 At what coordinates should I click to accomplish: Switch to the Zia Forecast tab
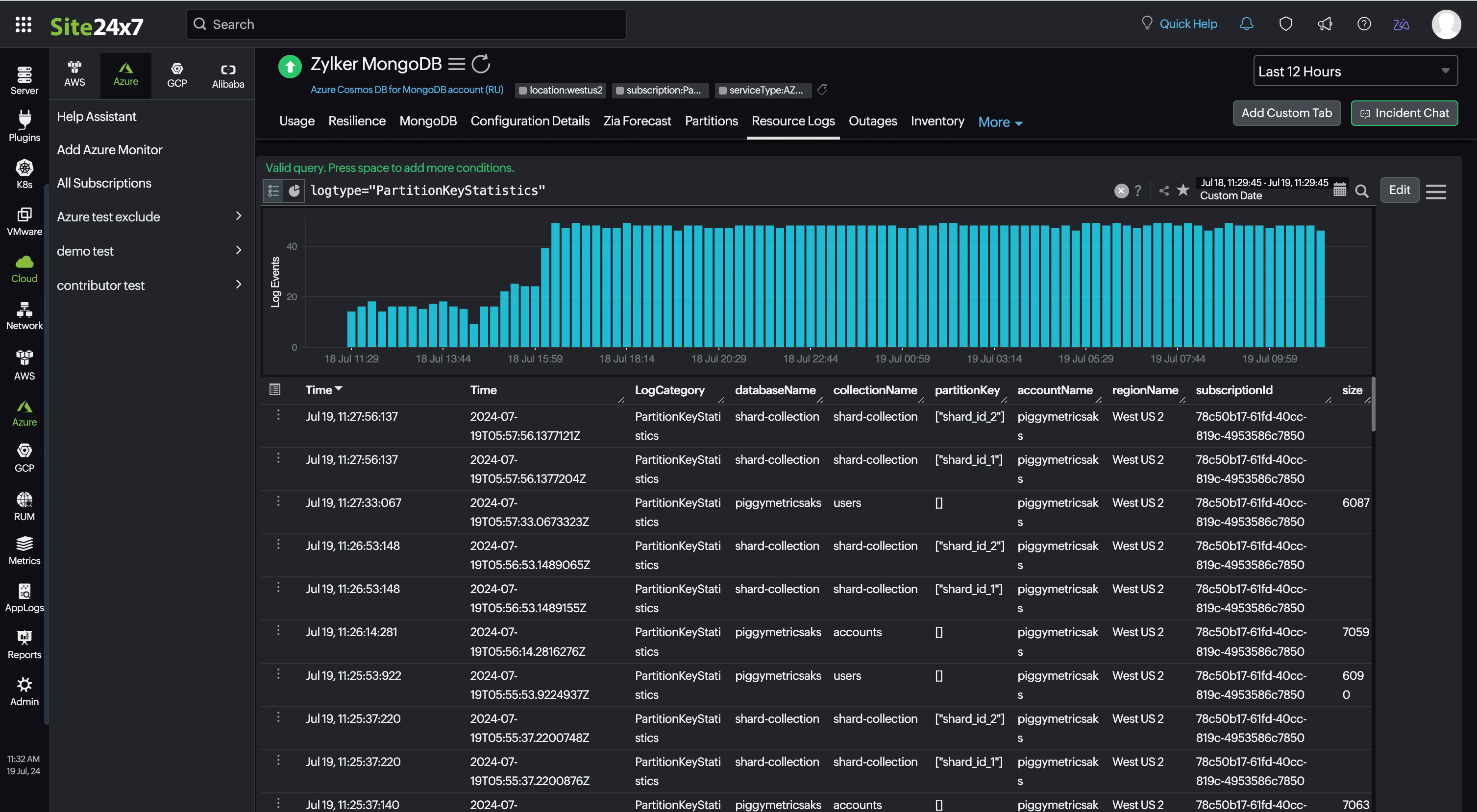click(637, 121)
